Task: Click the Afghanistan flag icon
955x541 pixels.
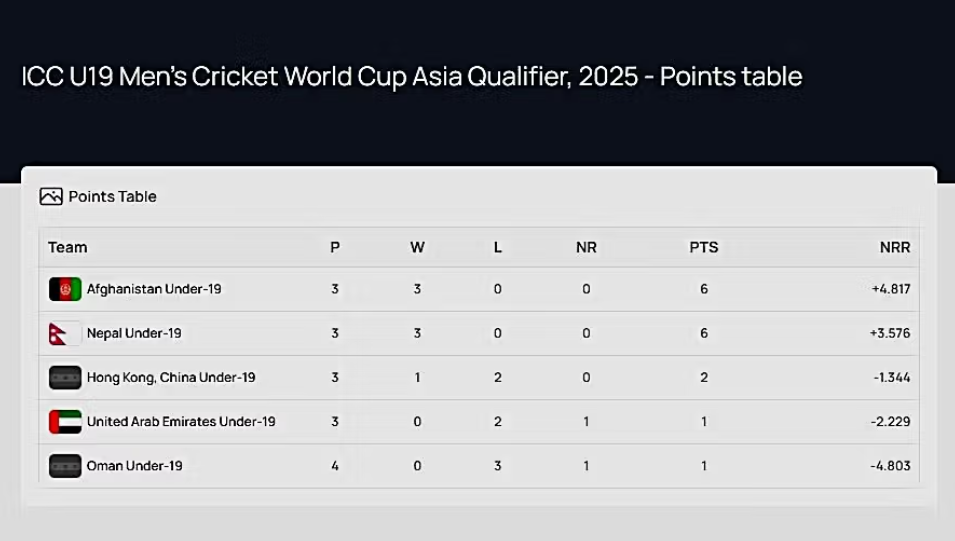Action: tap(65, 289)
